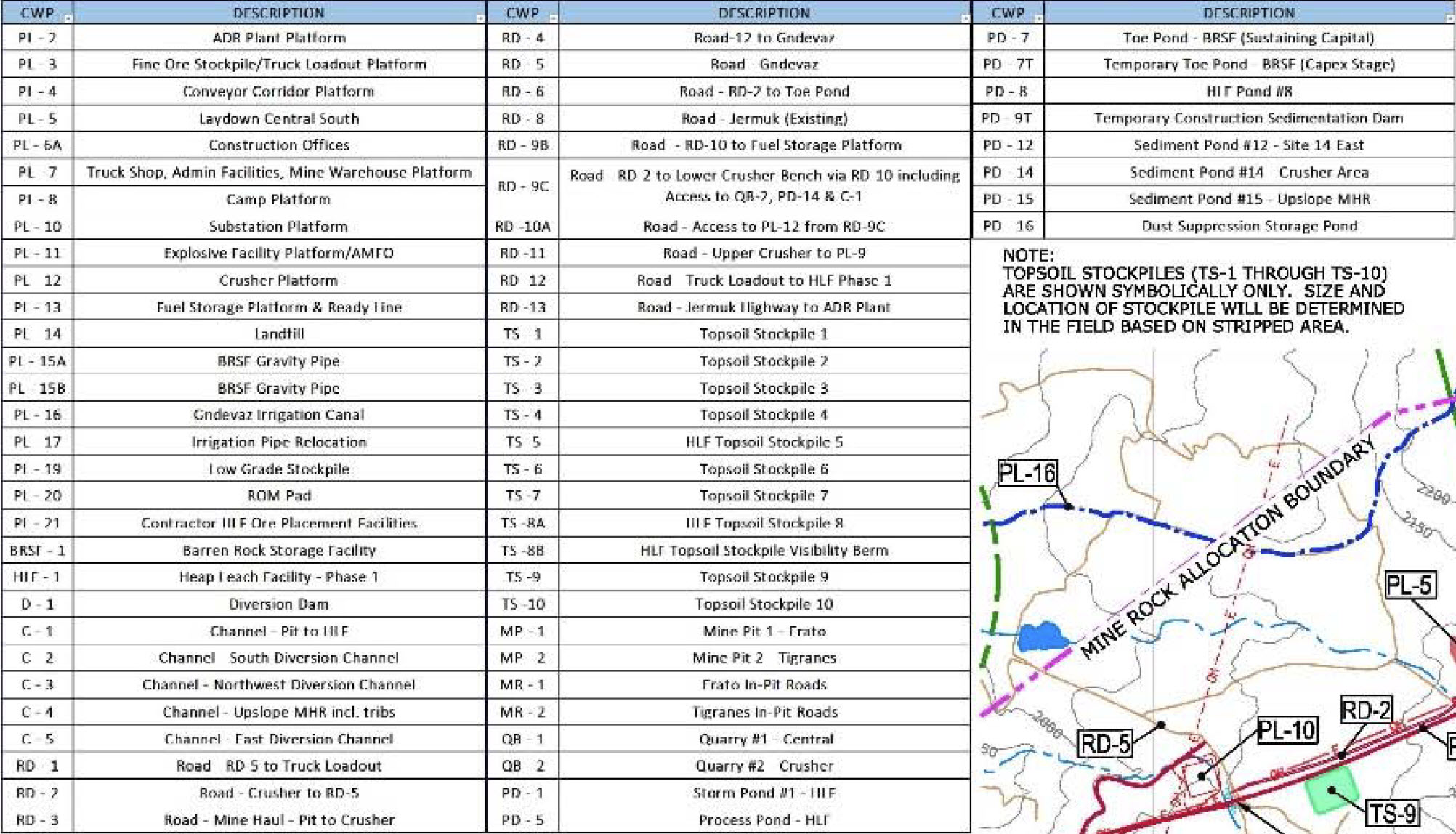Click the PL-16 map label

click(x=1027, y=474)
